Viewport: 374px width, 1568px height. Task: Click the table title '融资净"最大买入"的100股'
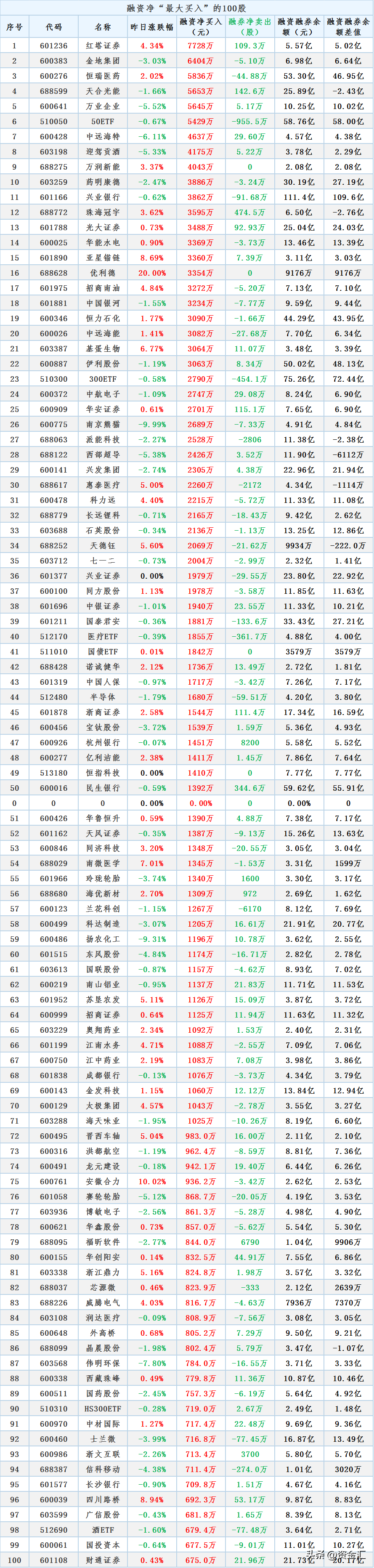pyautogui.click(x=187, y=8)
